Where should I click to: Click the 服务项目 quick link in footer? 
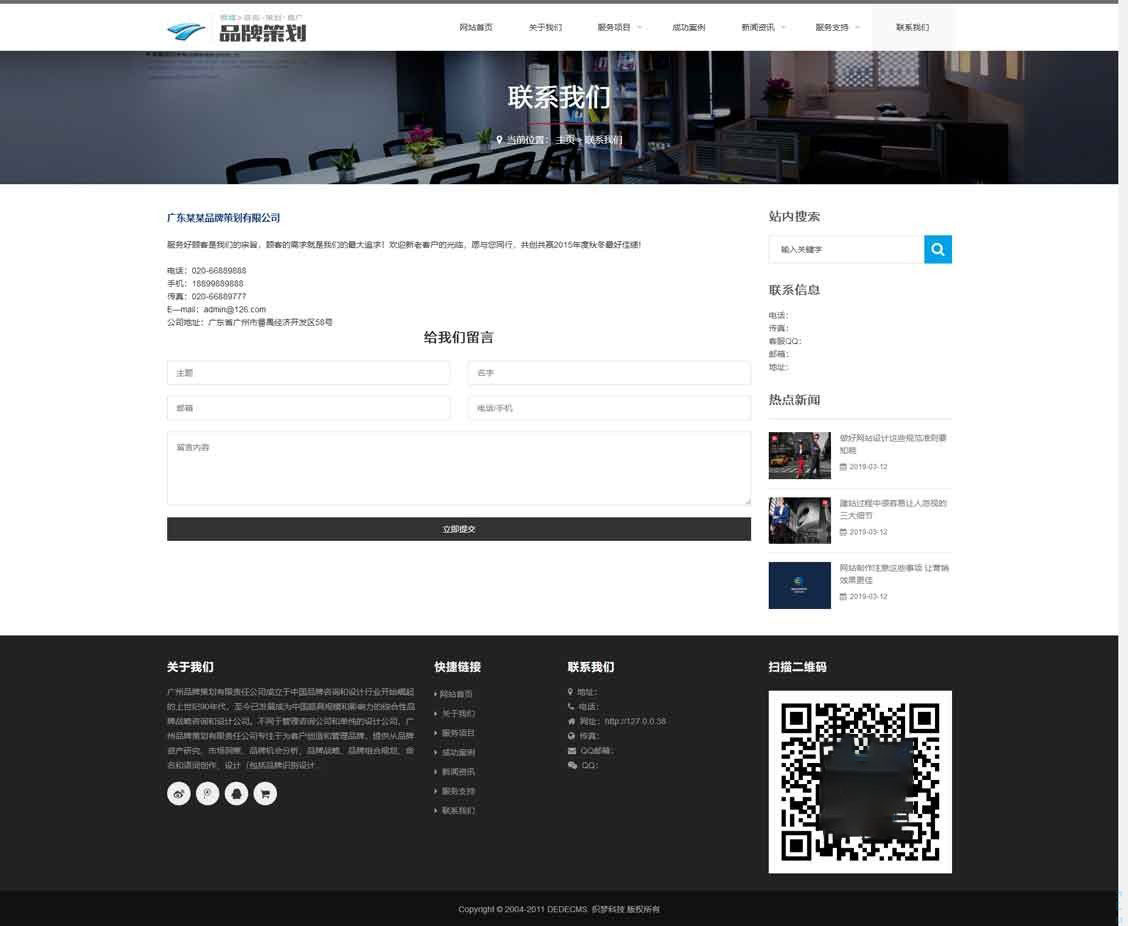(x=458, y=732)
